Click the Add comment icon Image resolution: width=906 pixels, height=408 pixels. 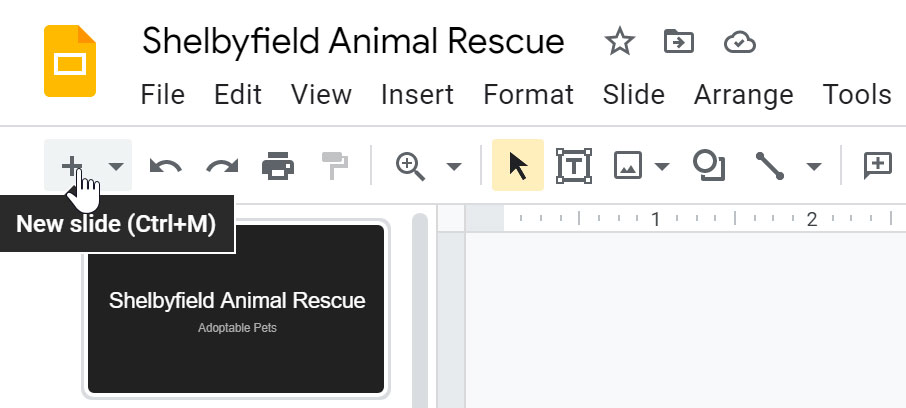click(877, 166)
